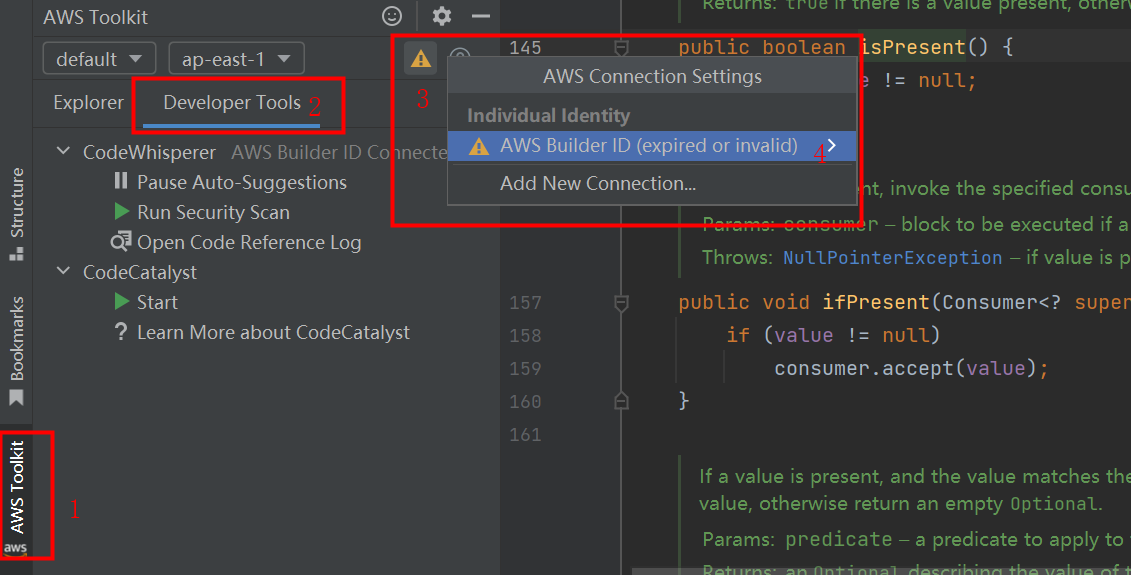Click Open Code Reference Log
This screenshot has height=575, width=1131.
pos(249,242)
